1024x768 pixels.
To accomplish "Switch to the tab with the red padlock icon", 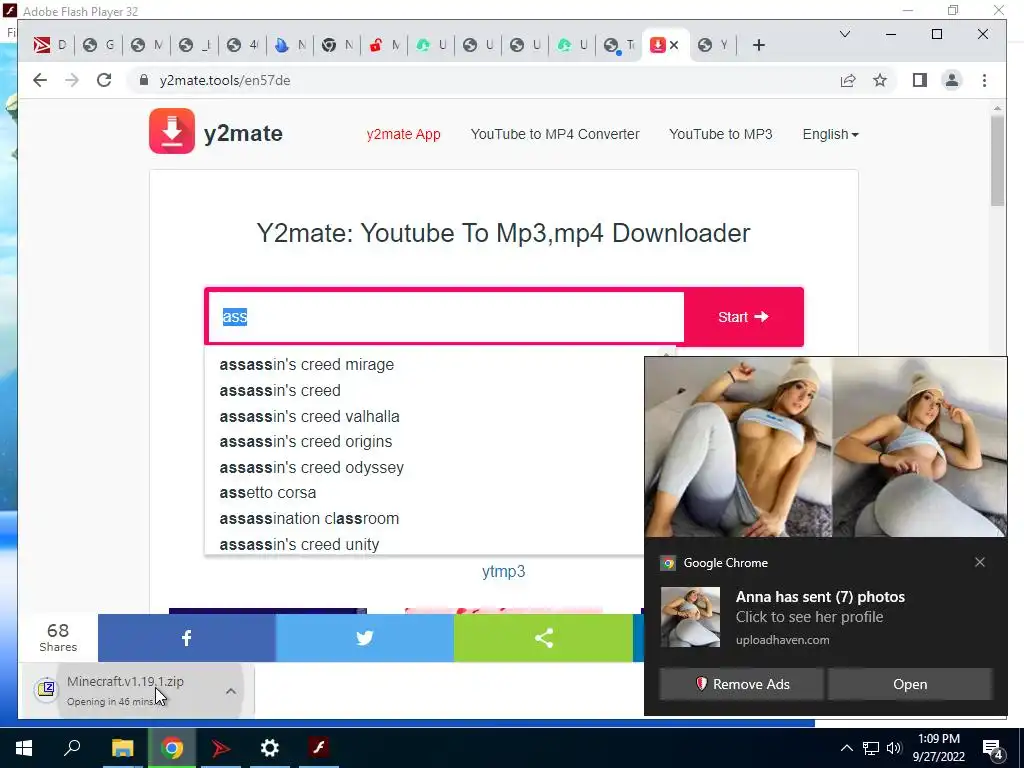I will click(384, 45).
